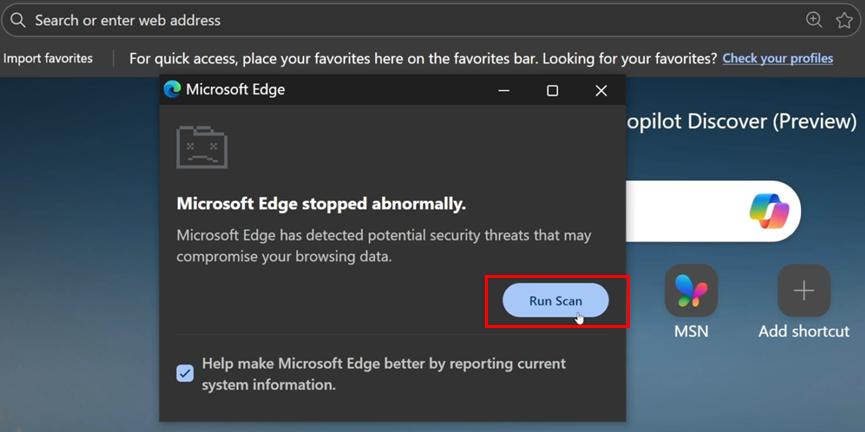Click the zoom magnifier plus icon
The height and width of the screenshot is (432, 865).
point(814,20)
